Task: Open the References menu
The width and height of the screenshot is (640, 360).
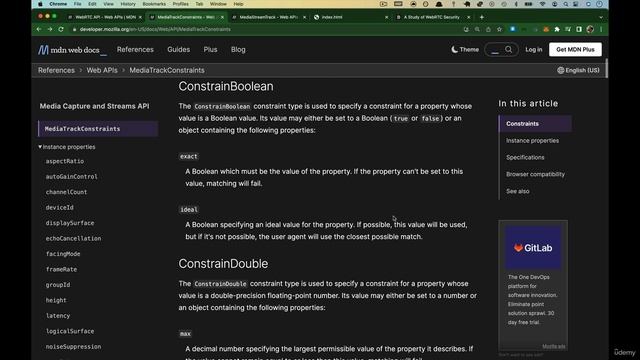Action: click(x=135, y=49)
